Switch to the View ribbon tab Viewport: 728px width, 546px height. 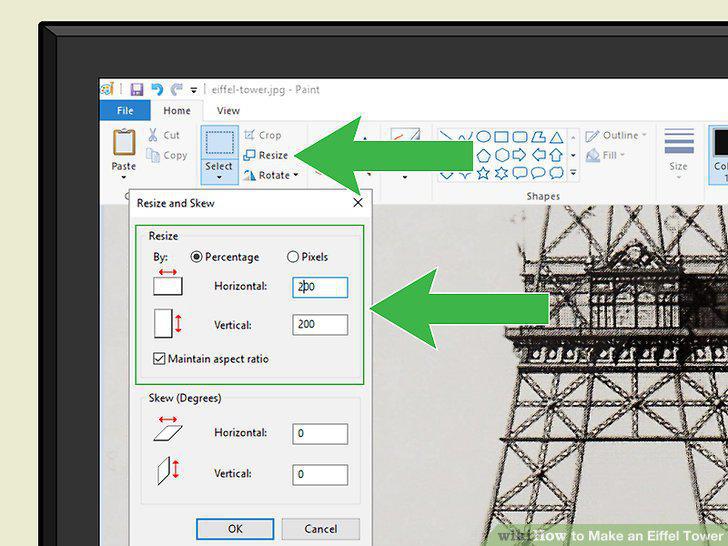(x=228, y=110)
